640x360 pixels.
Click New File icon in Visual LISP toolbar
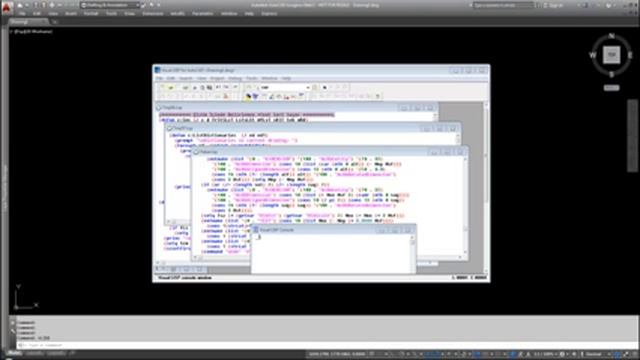[x=162, y=87]
